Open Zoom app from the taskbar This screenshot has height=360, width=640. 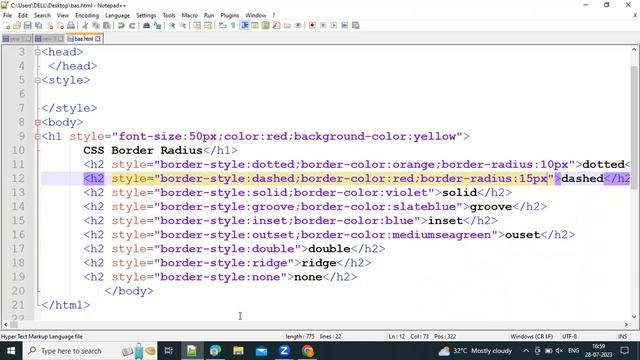click(284, 351)
